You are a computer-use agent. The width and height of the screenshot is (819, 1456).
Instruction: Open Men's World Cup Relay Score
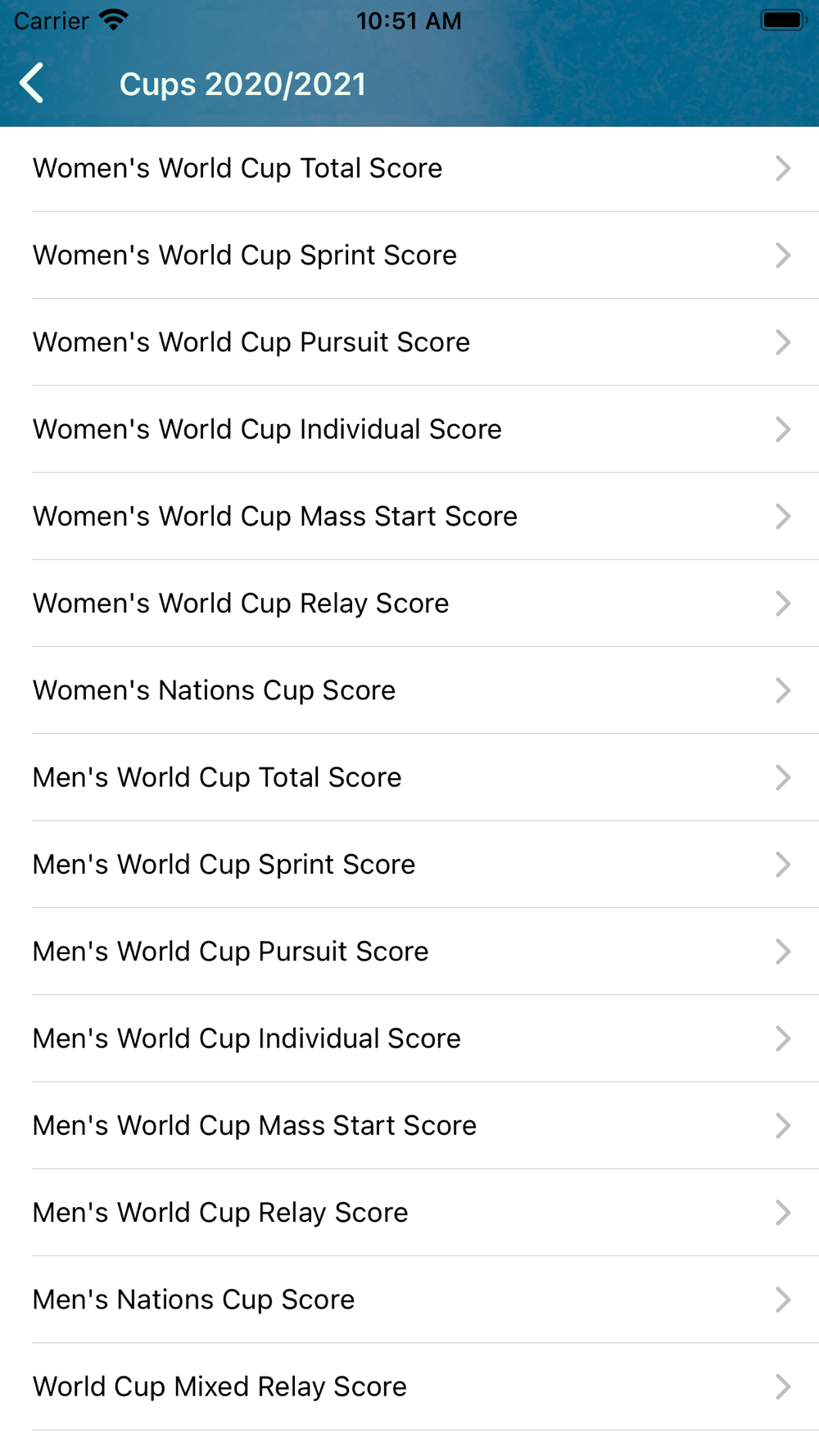409,1213
